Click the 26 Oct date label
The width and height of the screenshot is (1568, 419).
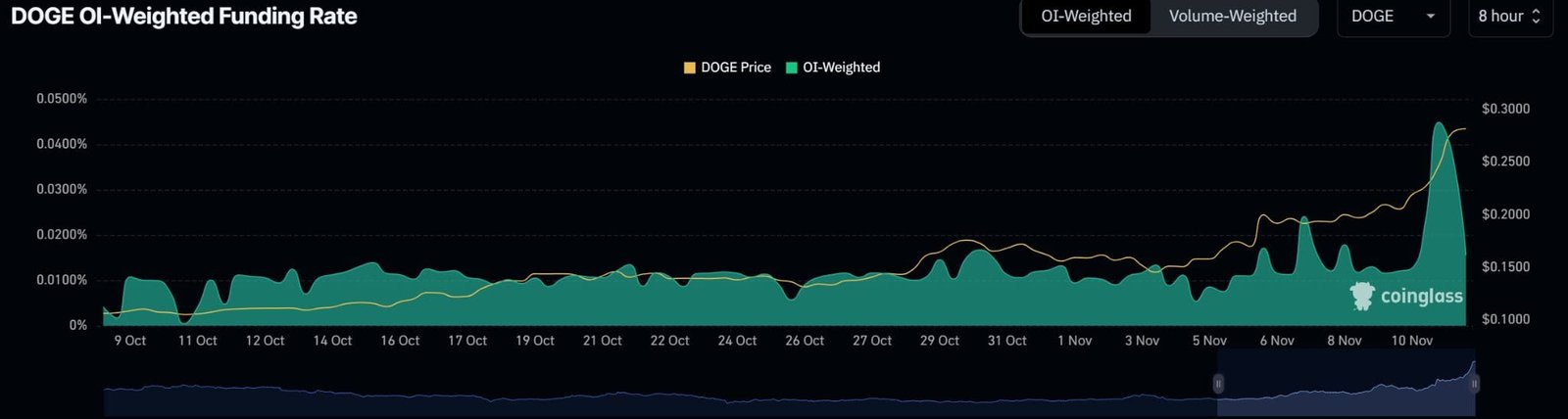[x=805, y=341]
